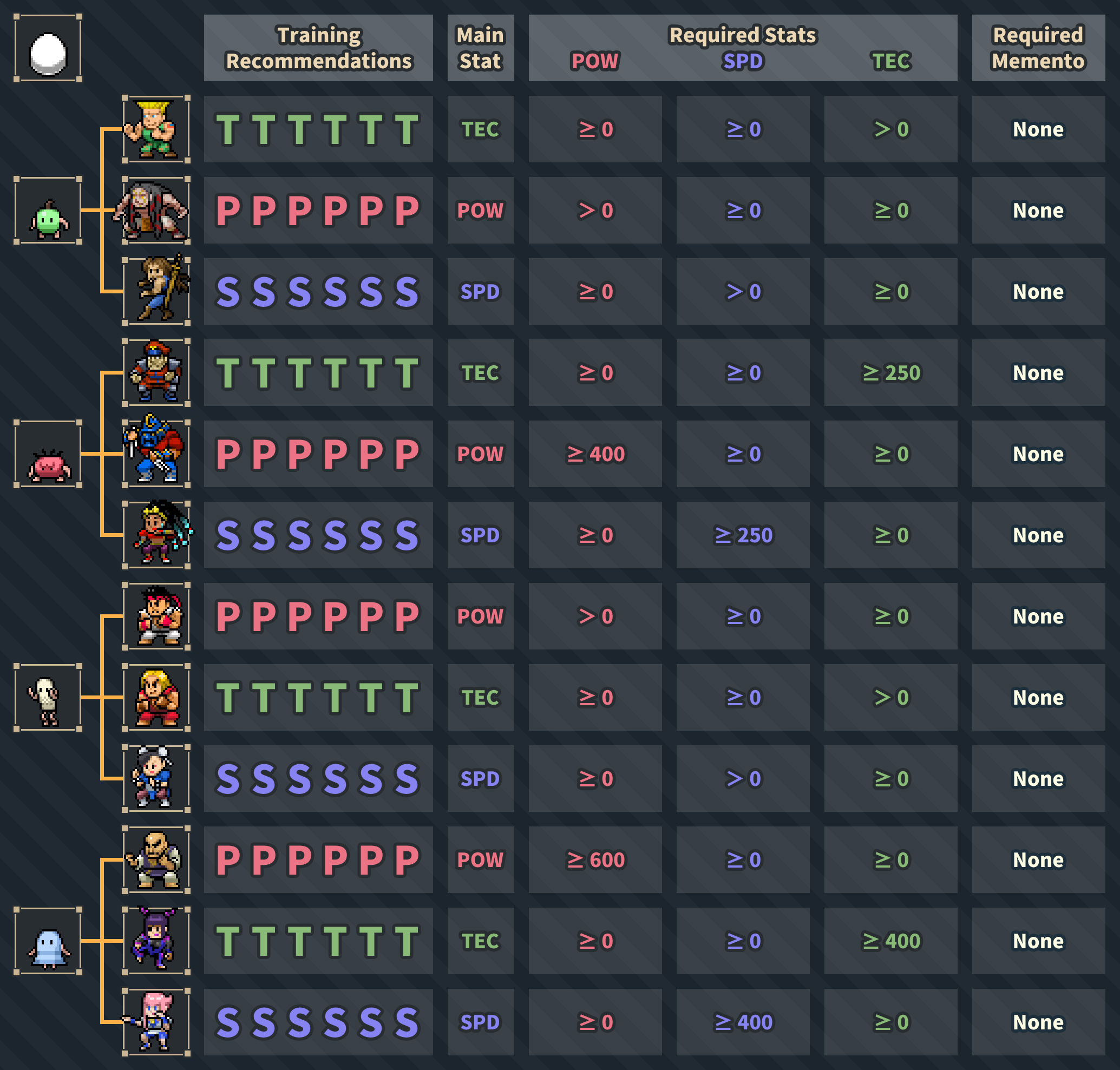Click the "≥ 400" TEC requirement cell

891,941
